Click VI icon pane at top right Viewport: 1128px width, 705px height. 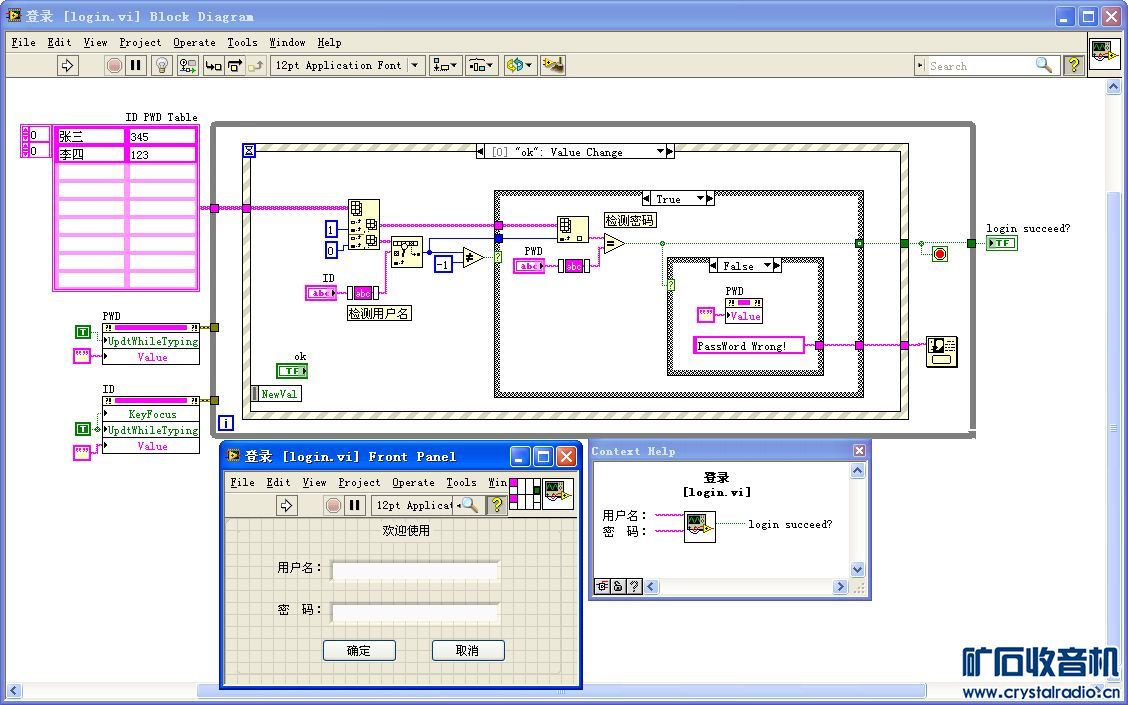1104,54
